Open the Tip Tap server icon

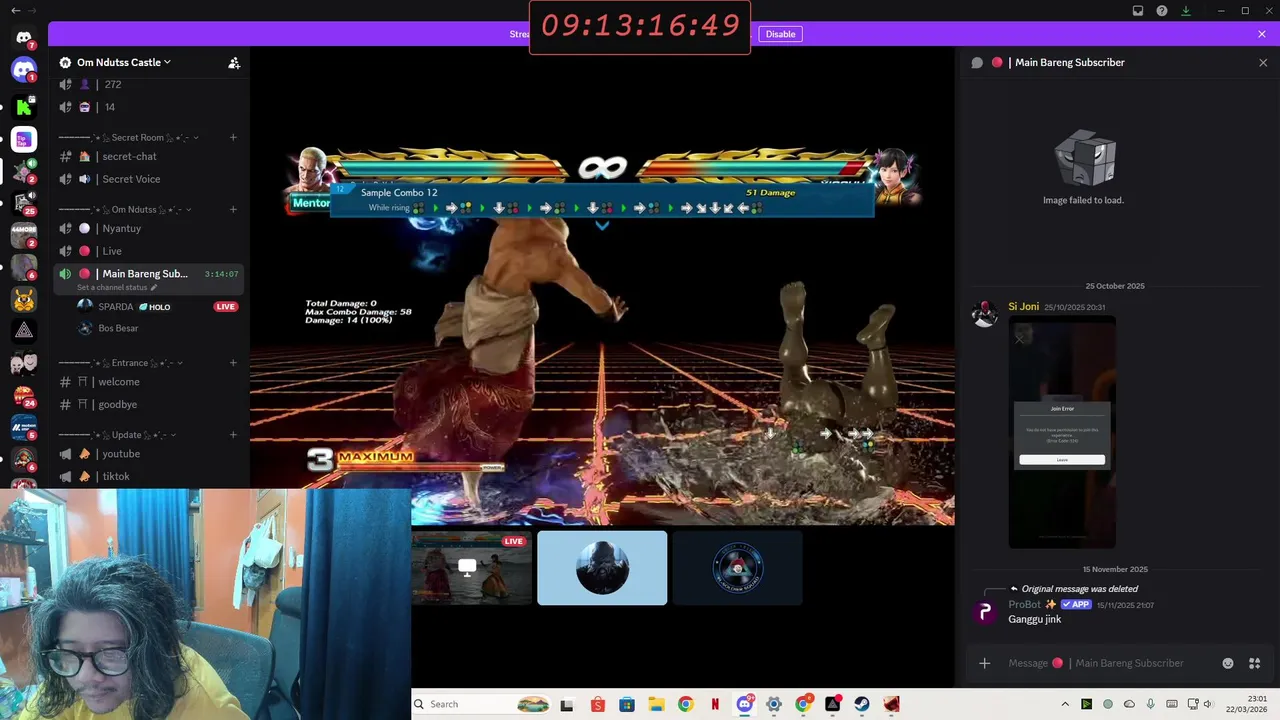(24, 139)
